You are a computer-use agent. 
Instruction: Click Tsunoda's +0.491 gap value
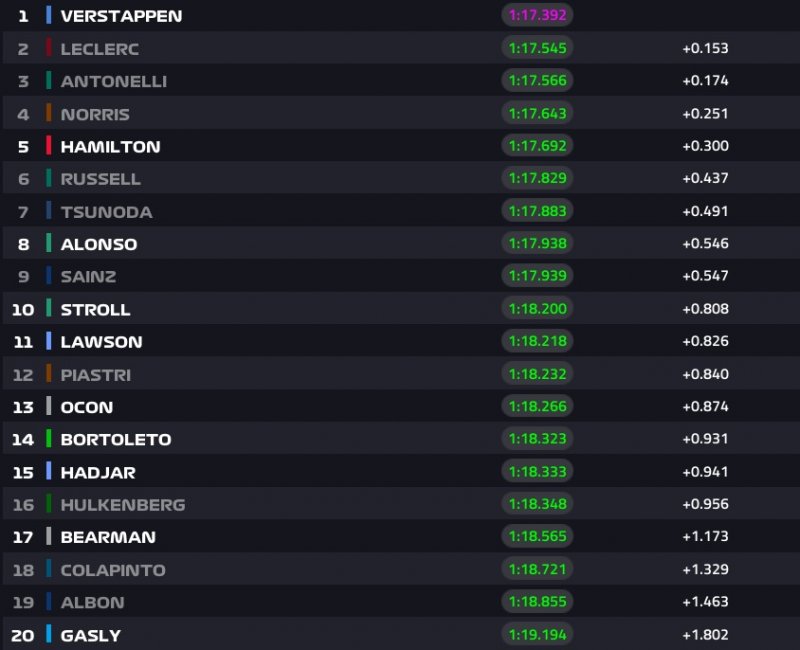pos(705,211)
